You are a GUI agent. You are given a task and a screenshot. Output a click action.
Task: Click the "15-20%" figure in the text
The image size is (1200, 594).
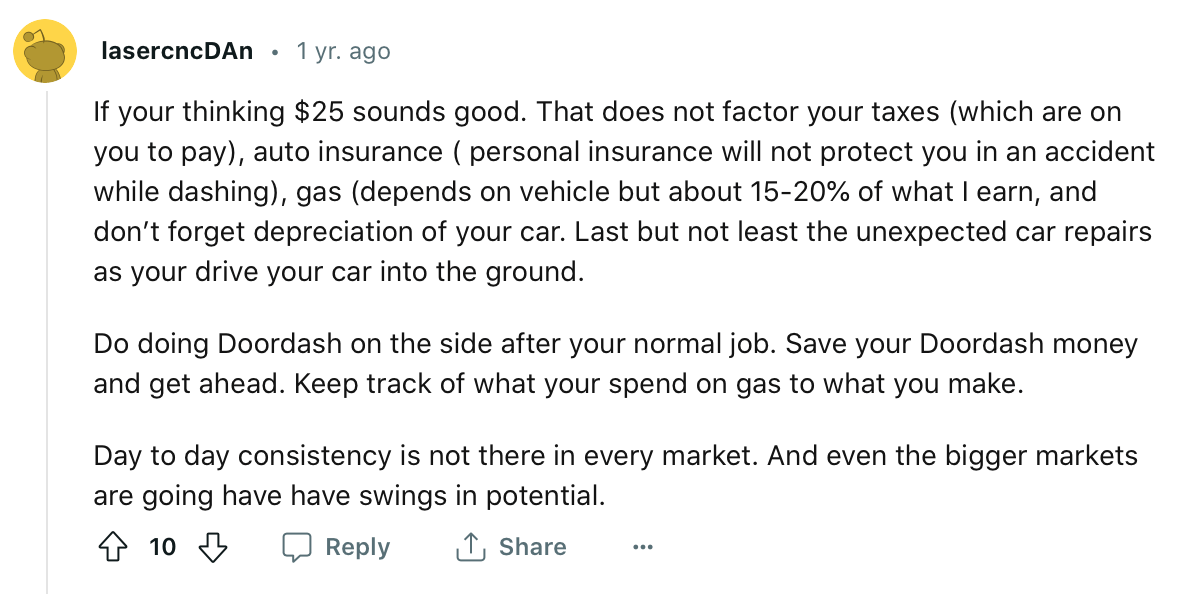(x=796, y=191)
